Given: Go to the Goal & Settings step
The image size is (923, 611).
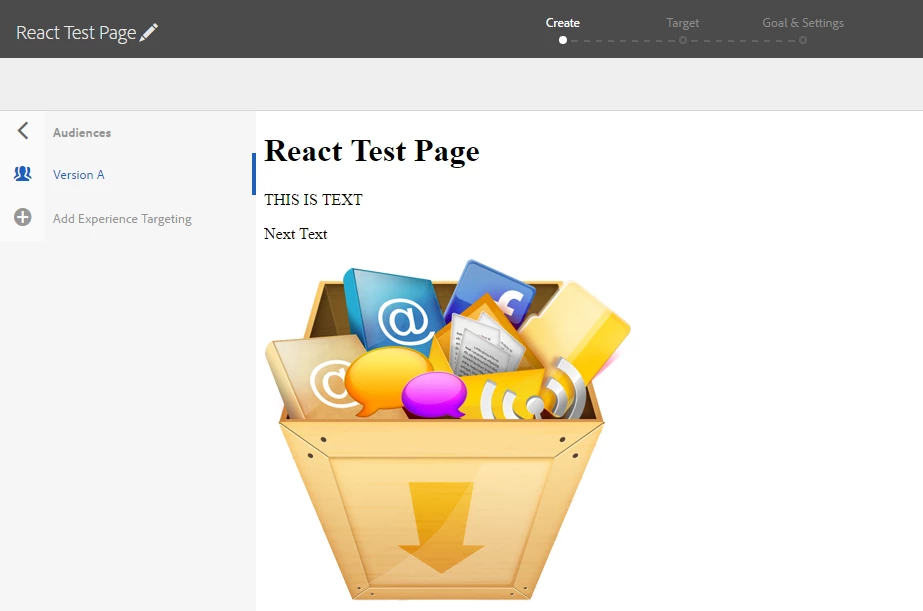Looking at the screenshot, I should pos(803,23).
